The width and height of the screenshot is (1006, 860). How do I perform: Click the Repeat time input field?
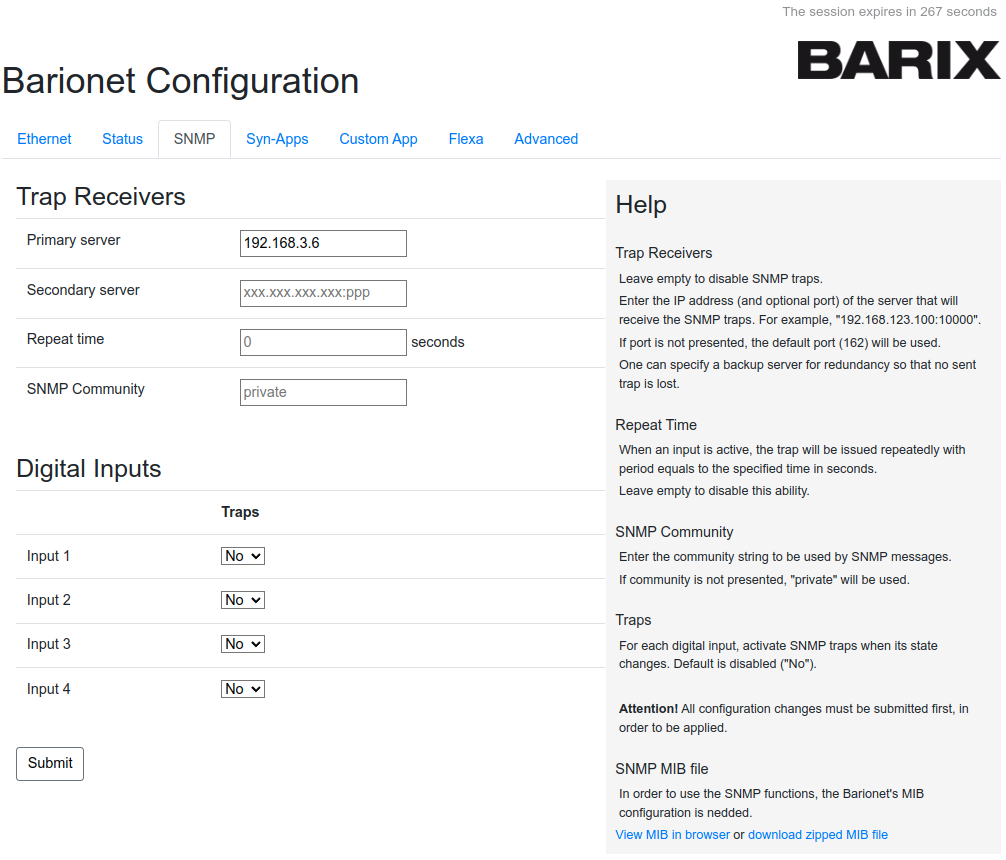[x=322, y=342]
